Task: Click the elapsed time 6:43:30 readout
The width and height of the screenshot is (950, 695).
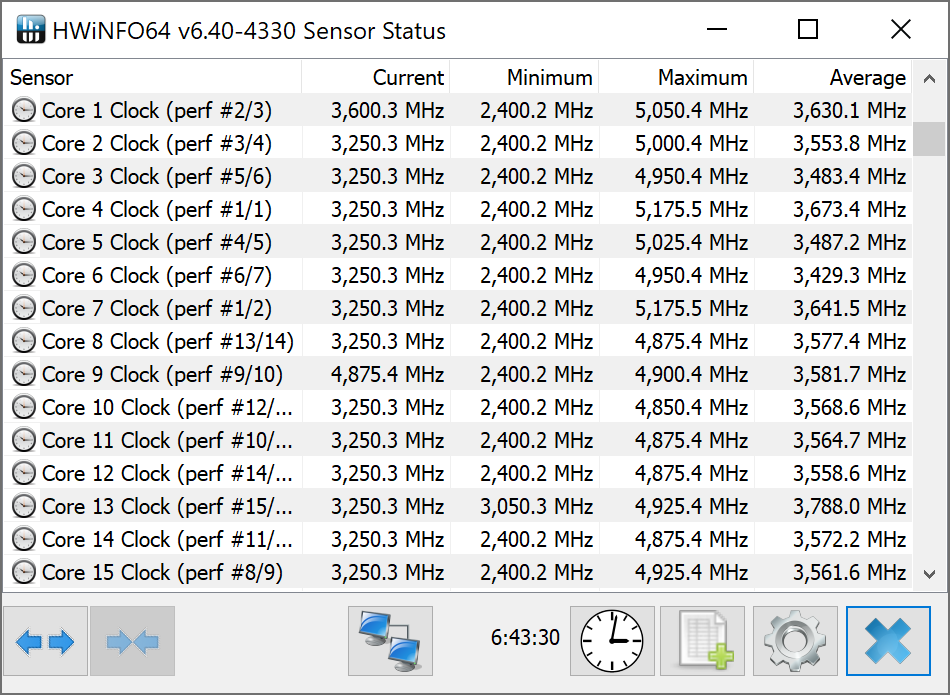Action: [x=525, y=637]
